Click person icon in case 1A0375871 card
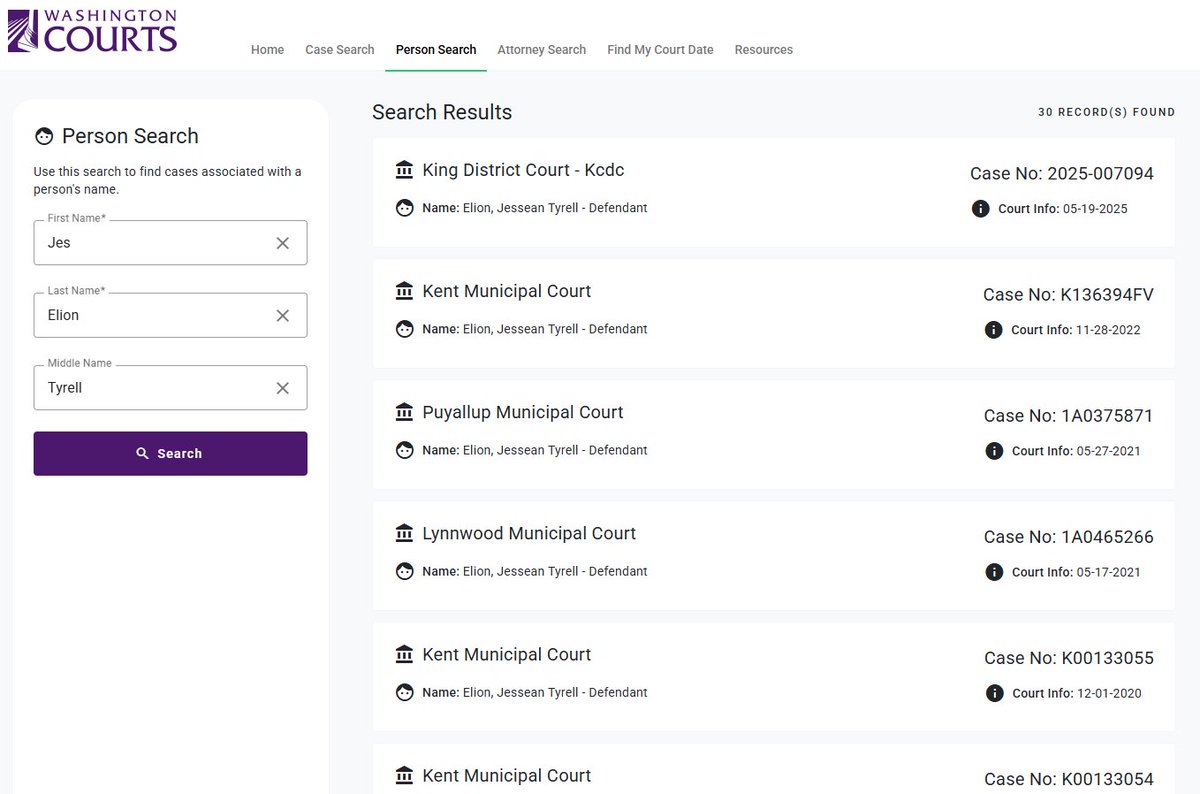Image resolution: width=1200 pixels, height=794 pixels. (x=404, y=450)
